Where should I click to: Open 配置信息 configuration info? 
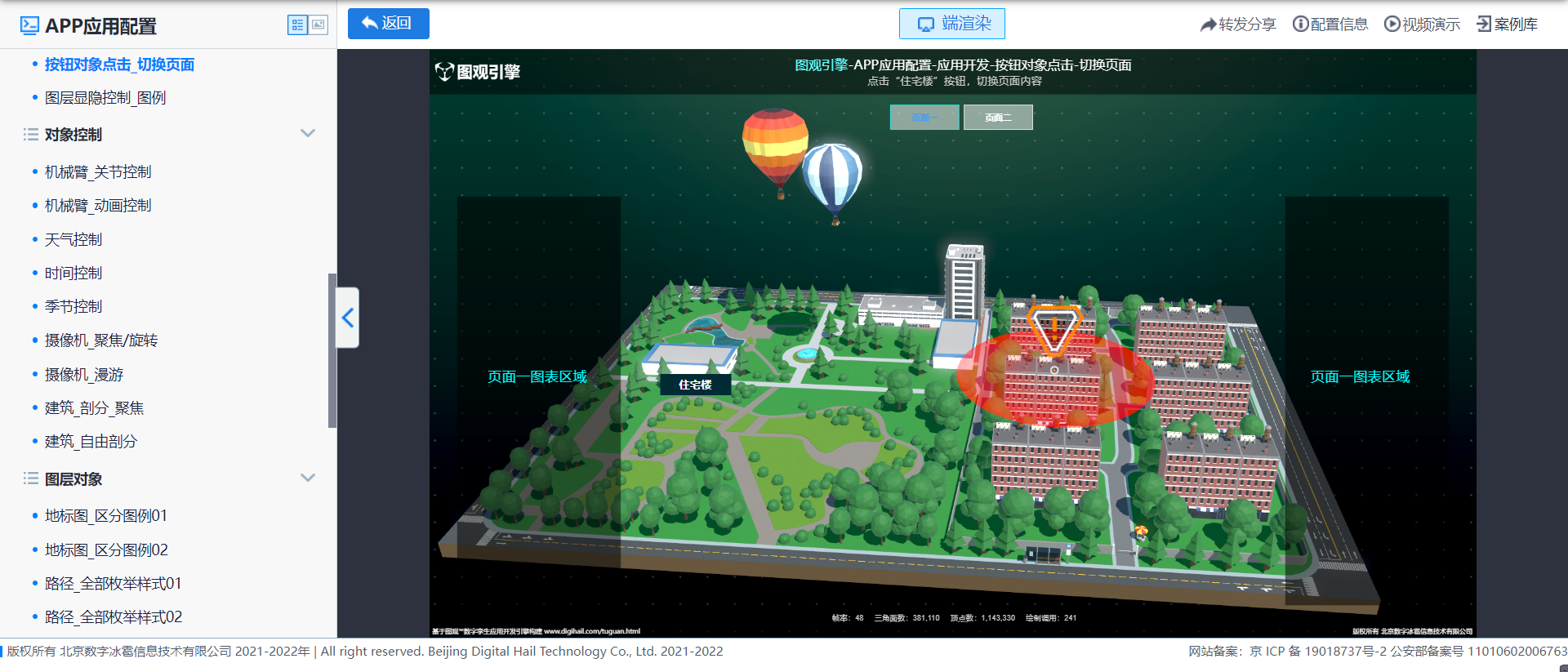click(x=1330, y=24)
